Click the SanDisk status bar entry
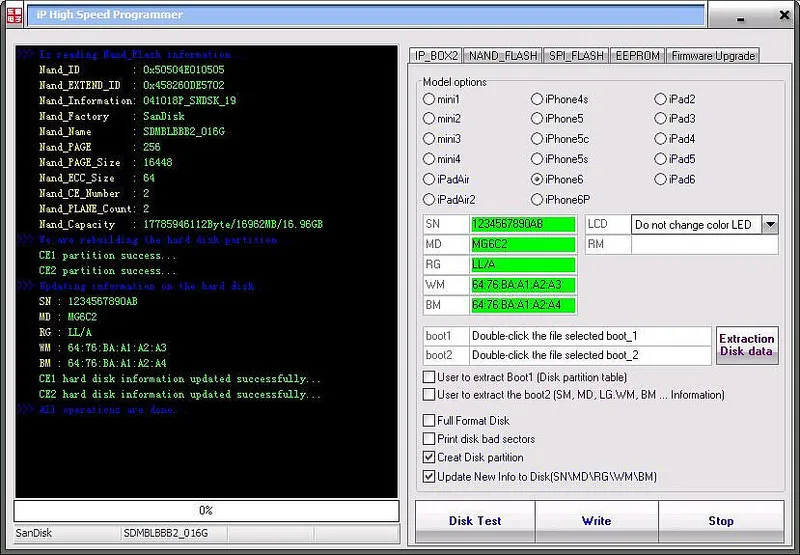Image resolution: width=800 pixels, height=555 pixels. click(66, 533)
